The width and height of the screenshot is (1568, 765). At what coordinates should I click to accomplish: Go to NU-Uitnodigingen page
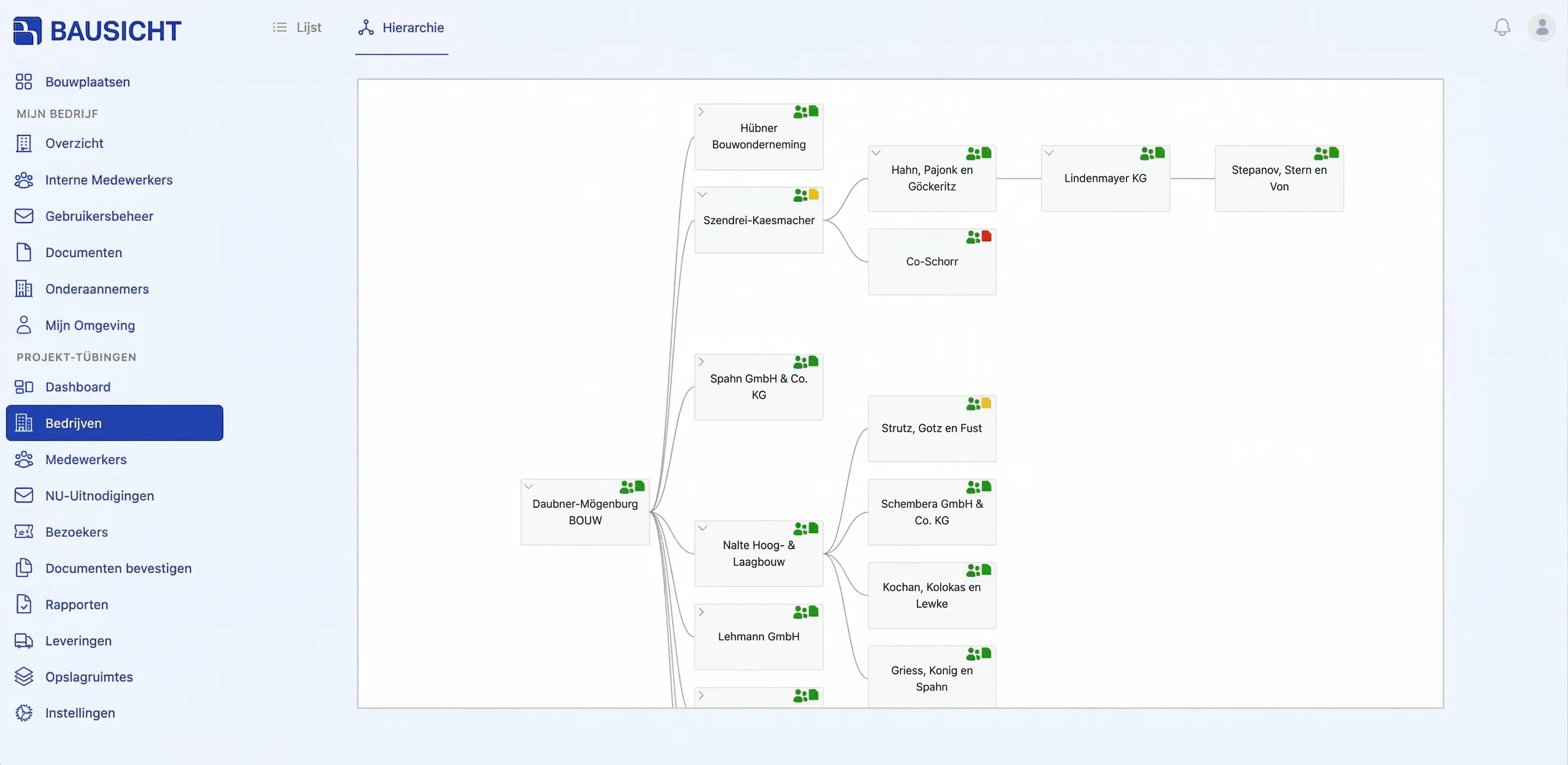point(99,496)
